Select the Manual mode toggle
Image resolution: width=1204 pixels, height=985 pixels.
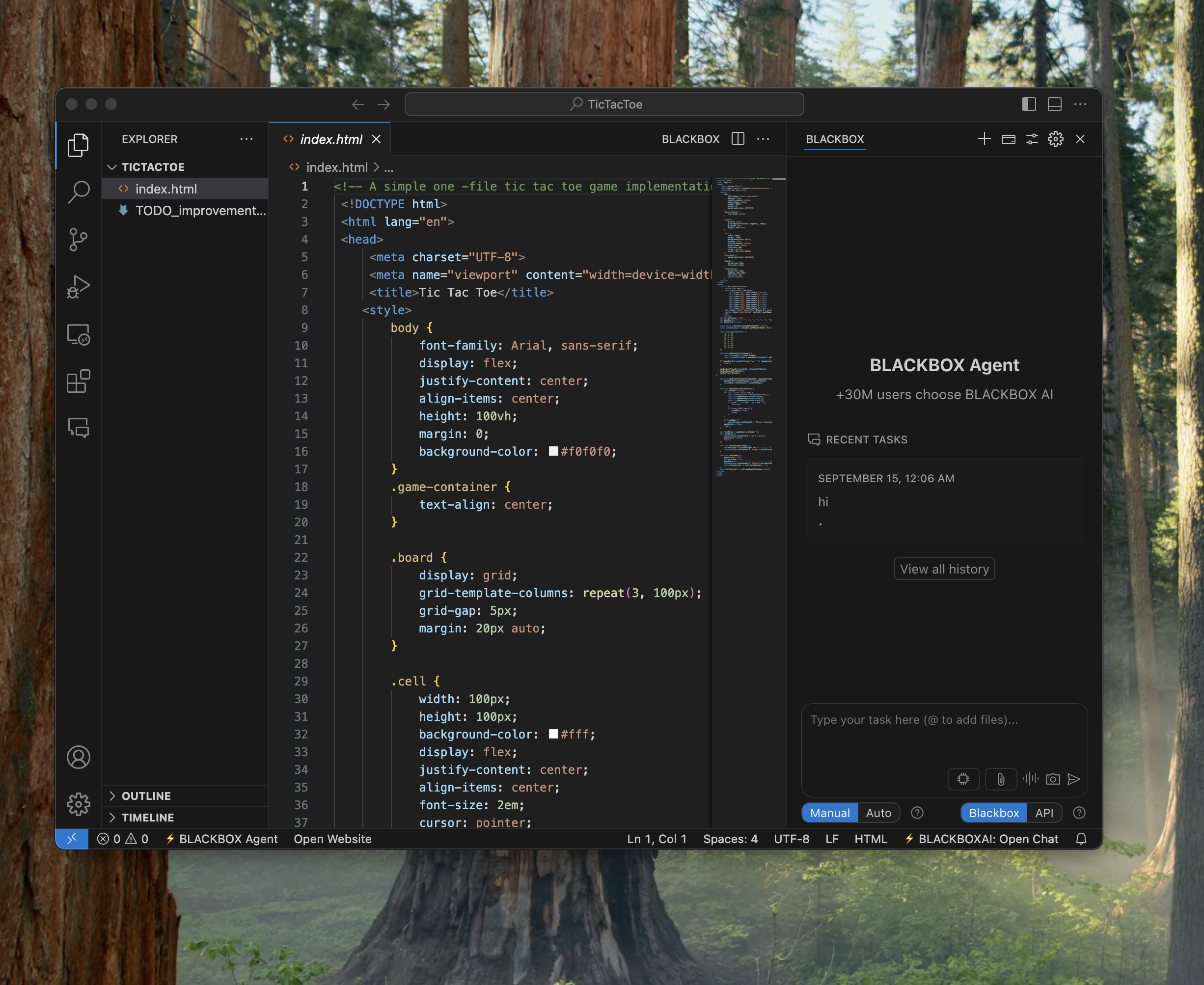[829, 813]
